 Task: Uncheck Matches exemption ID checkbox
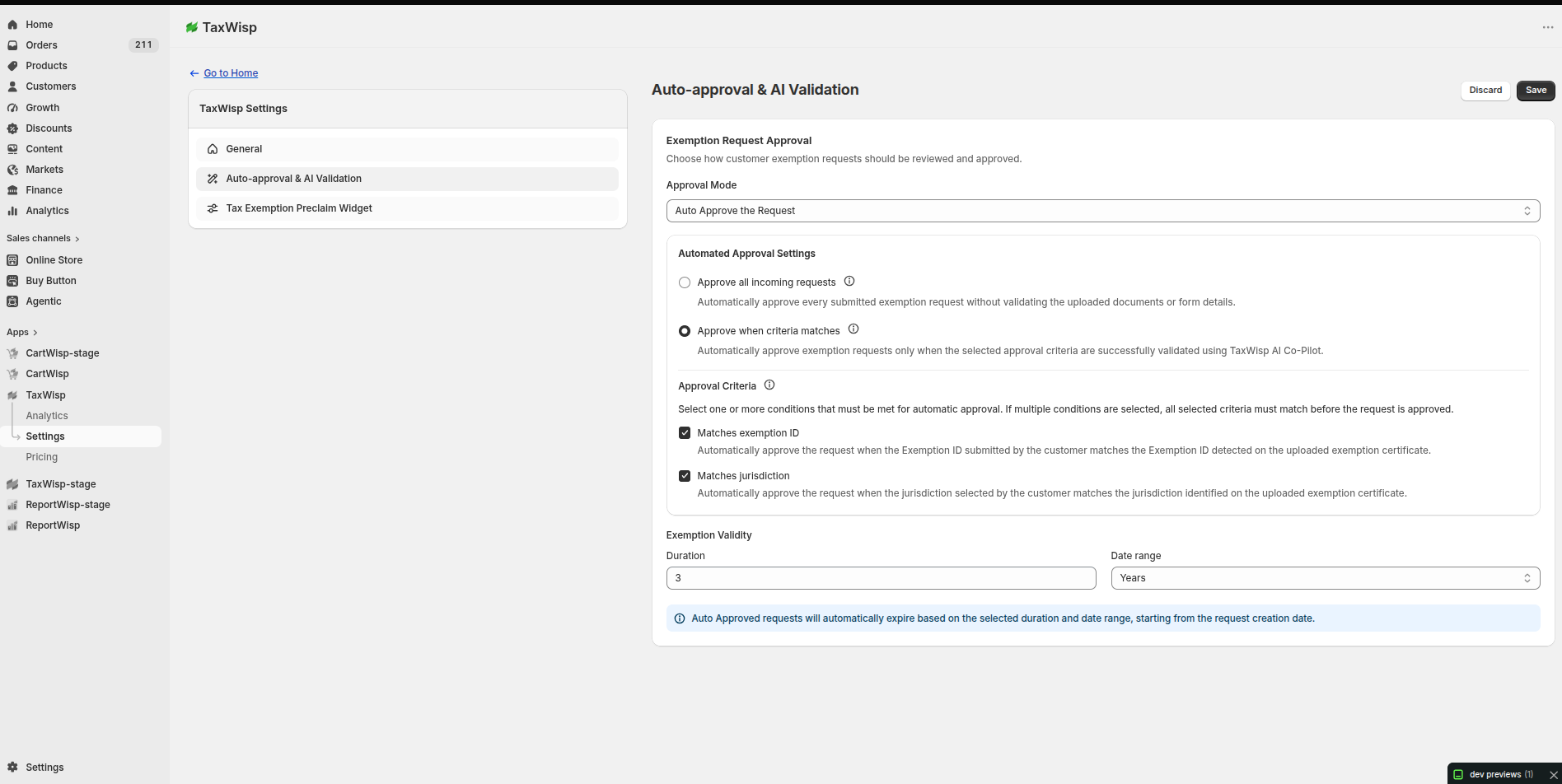(x=685, y=433)
